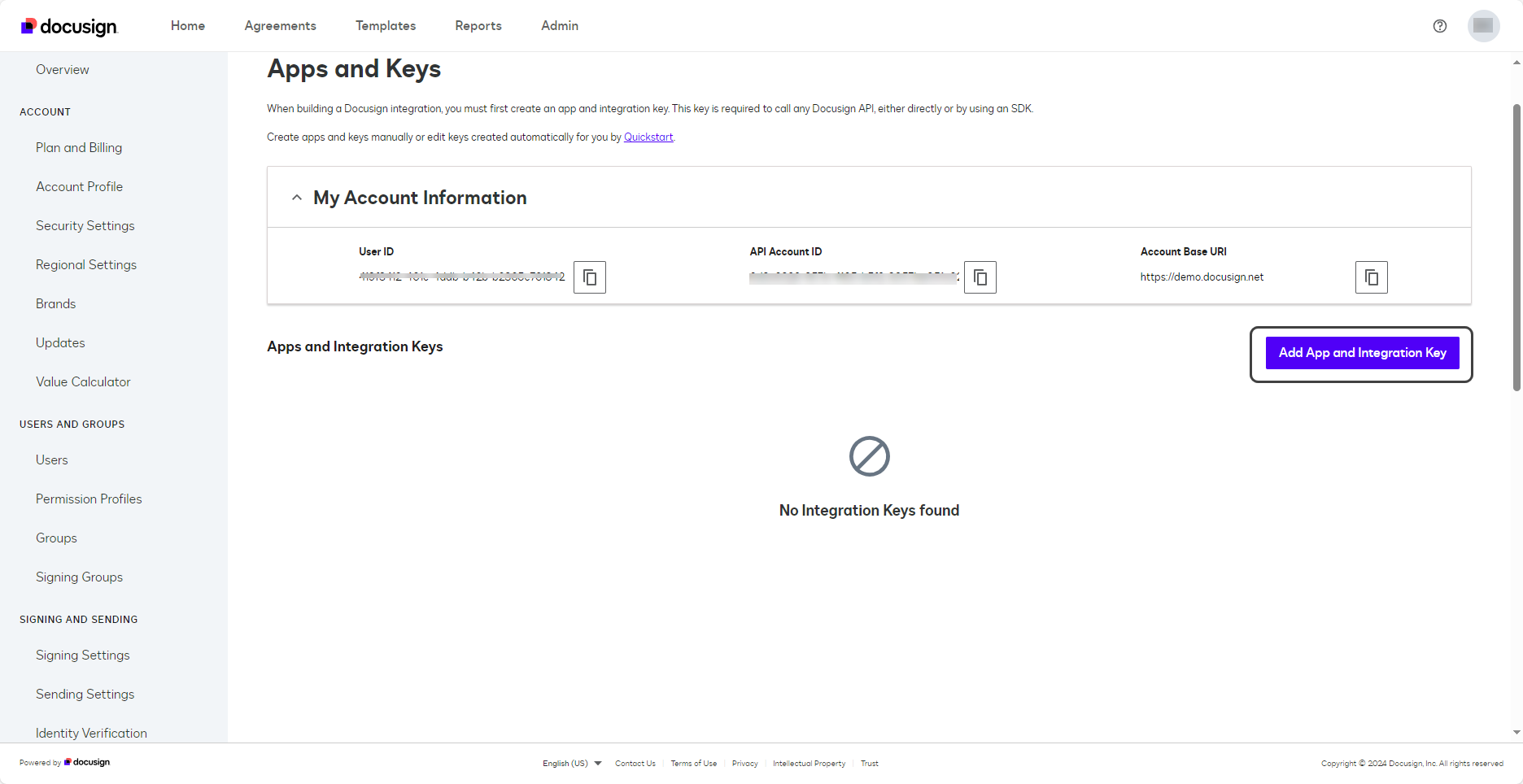Open Signing Groups
The height and width of the screenshot is (784, 1523).
click(79, 577)
